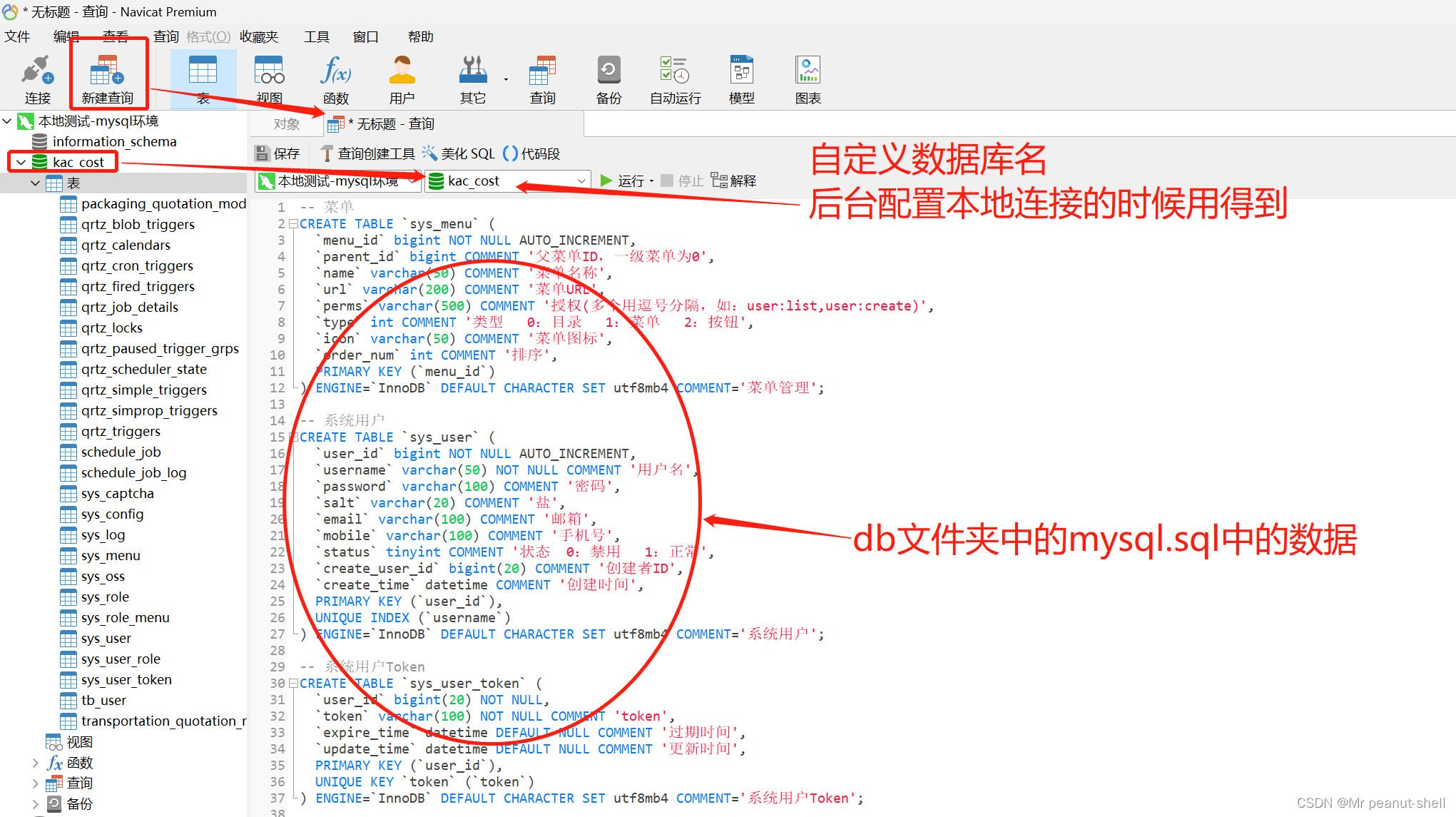Select the sys_user_token table in tree
This screenshot has height=817, width=1456.
[x=126, y=680]
